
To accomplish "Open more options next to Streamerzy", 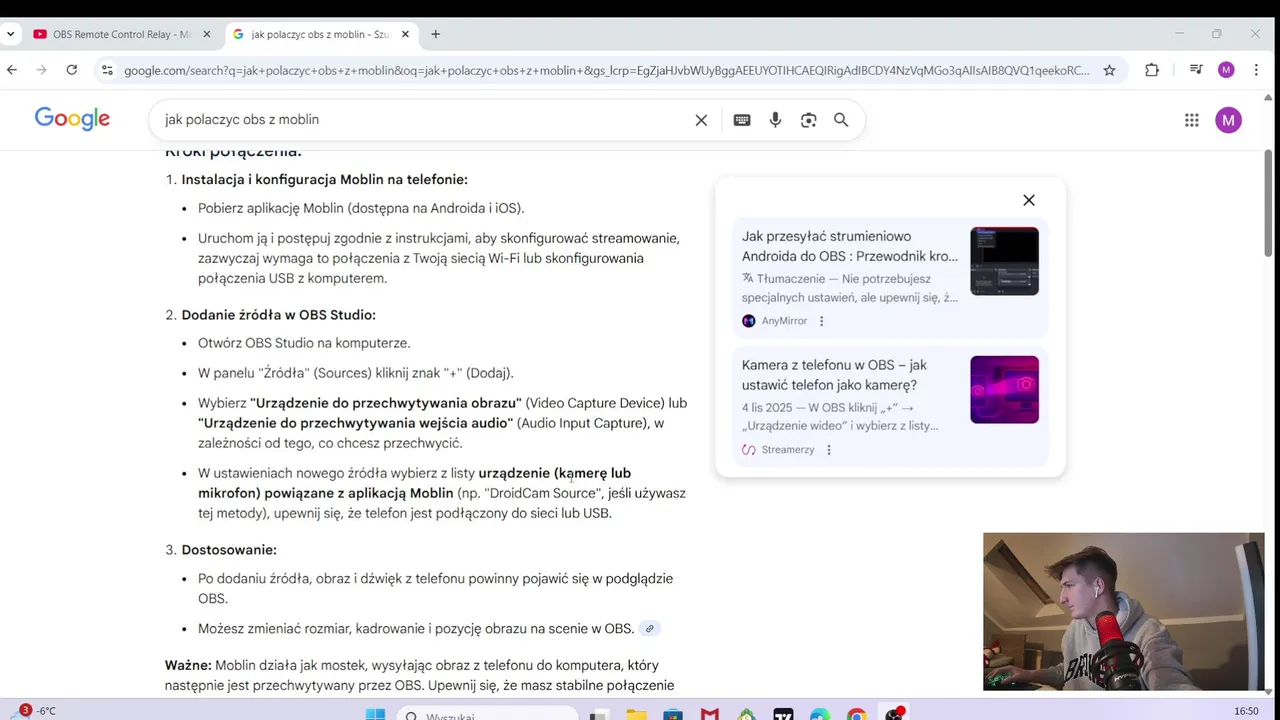I will (829, 450).
